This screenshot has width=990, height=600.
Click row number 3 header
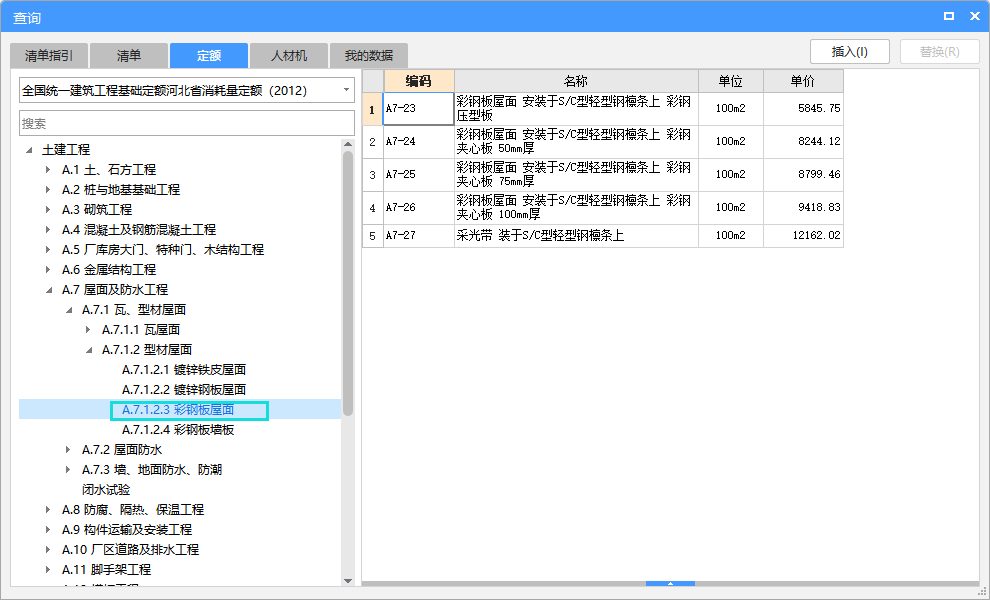click(373, 174)
